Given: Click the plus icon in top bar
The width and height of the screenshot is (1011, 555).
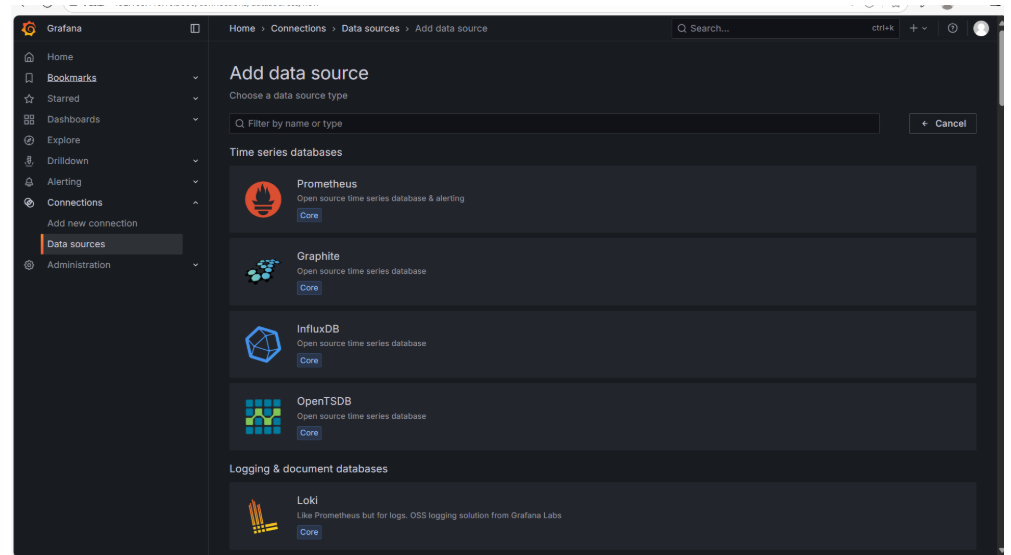Looking at the screenshot, I should pyautogui.click(x=913, y=28).
